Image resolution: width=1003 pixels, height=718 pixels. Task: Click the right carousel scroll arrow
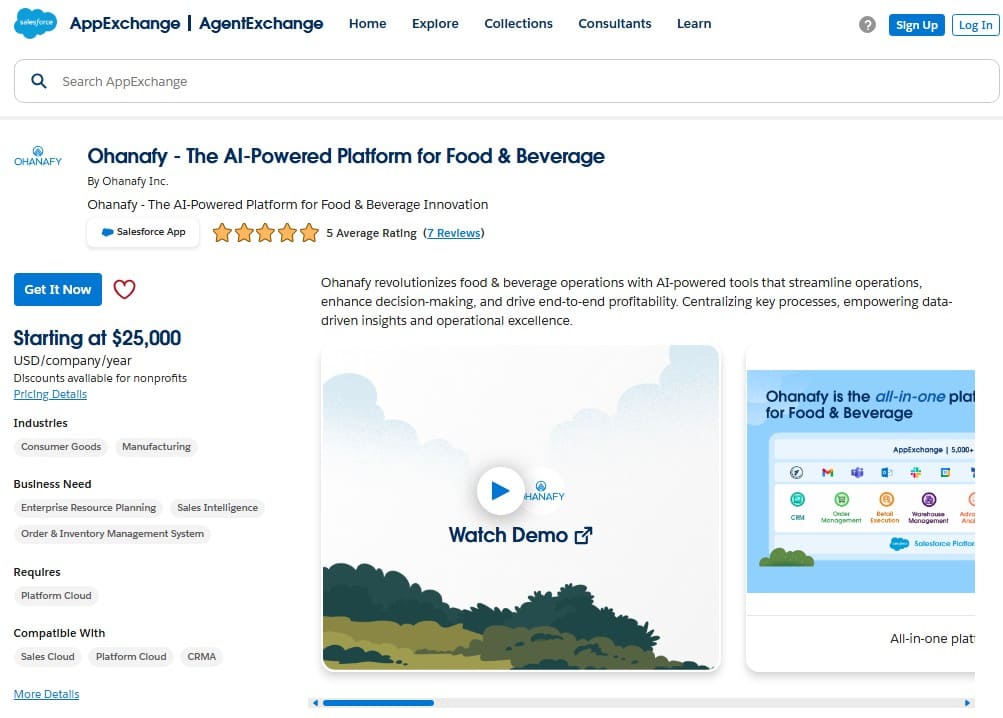(967, 703)
